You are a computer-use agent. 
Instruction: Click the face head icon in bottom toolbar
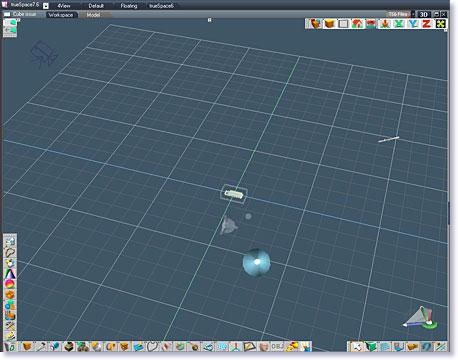[x=263, y=347]
